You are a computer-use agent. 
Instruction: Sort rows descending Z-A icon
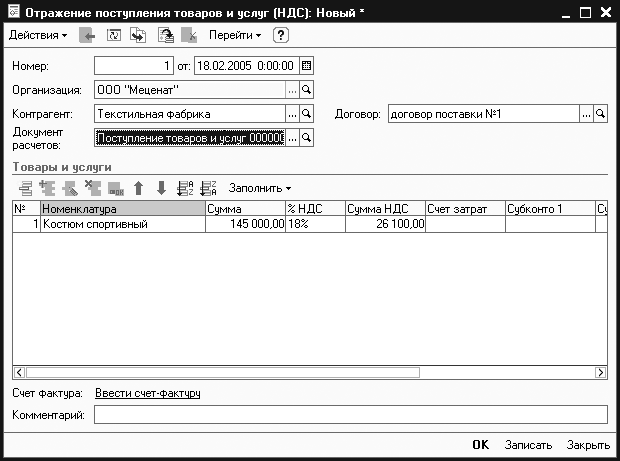click(x=208, y=188)
